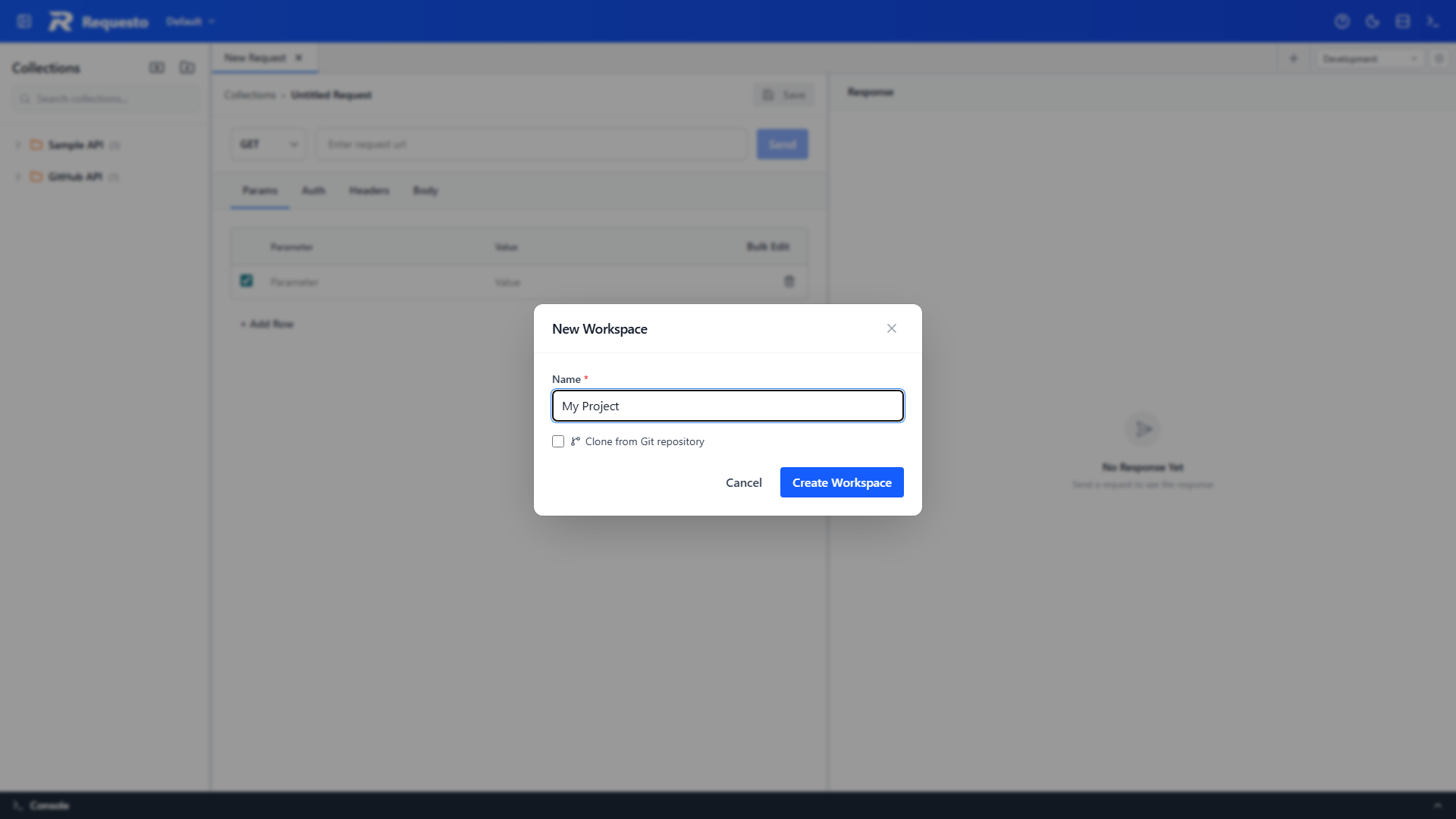Image resolution: width=1456 pixels, height=819 pixels.
Task: Click the Create Workspace button
Action: 842,482
